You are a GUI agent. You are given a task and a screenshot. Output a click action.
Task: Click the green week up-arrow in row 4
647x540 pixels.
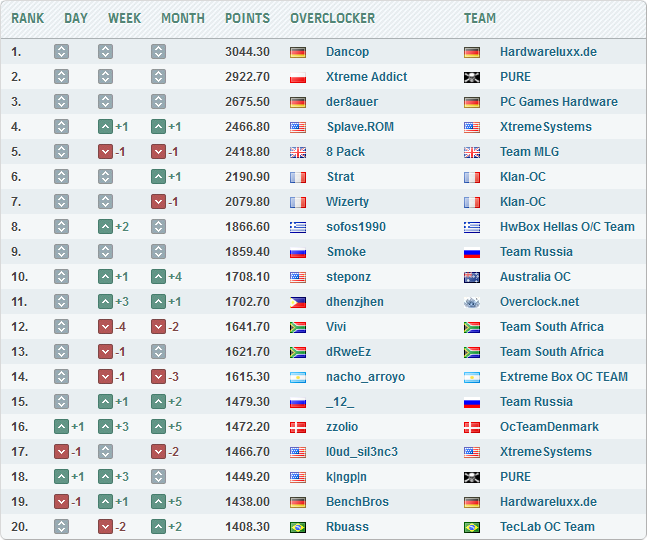105,127
